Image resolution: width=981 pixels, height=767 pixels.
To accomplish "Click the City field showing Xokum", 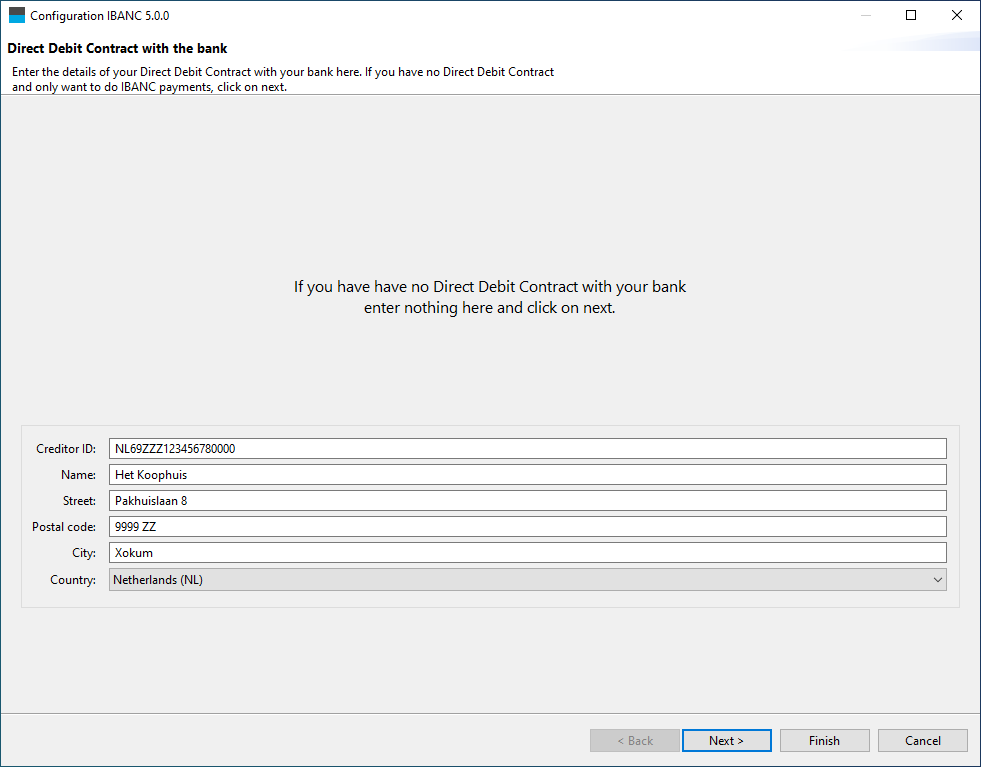I will point(527,553).
